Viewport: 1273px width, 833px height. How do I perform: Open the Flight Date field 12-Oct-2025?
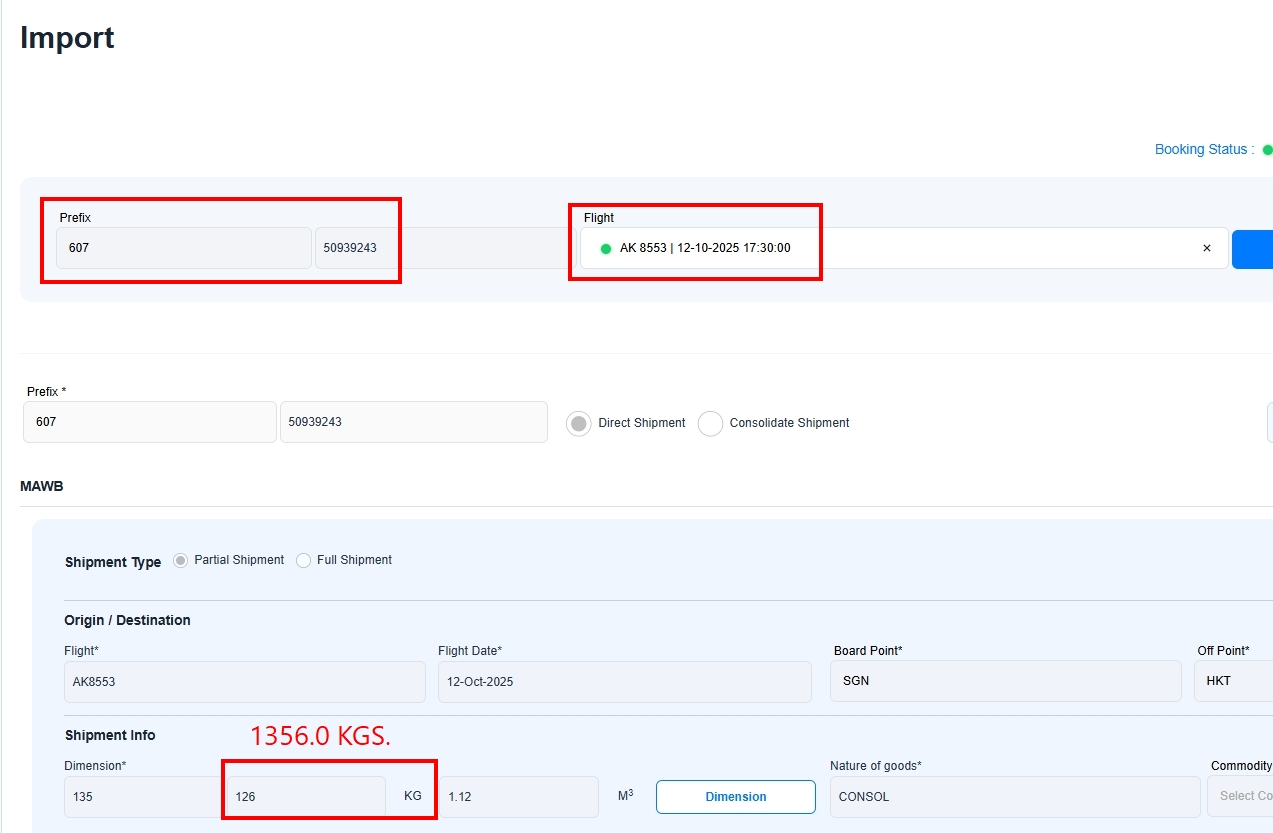[x=624, y=681]
